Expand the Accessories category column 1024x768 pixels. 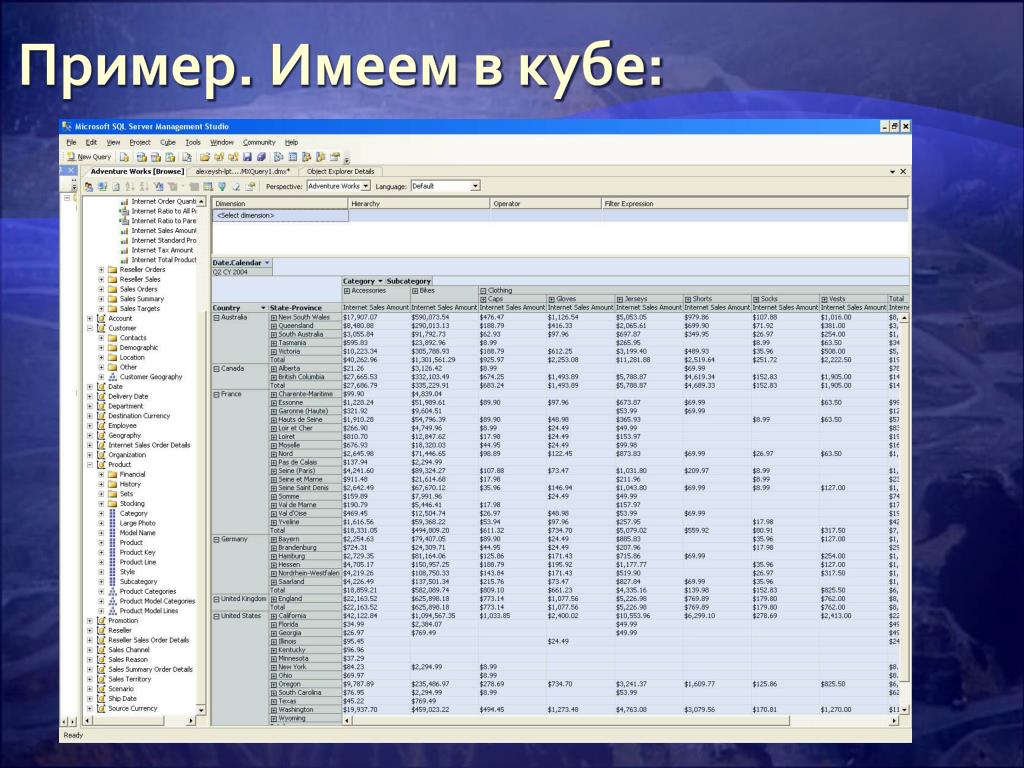point(347,291)
